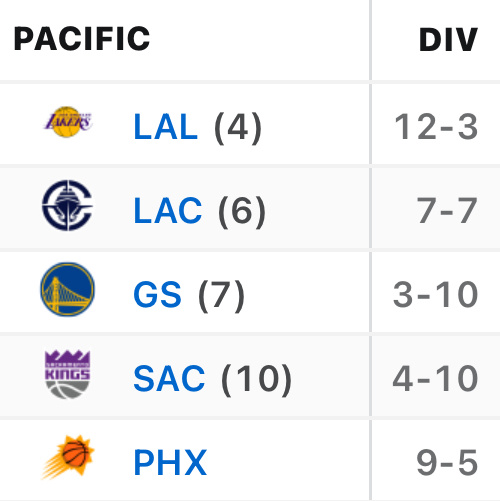This screenshot has width=500, height=501.
Task: Open the PHX team link
Action: pyautogui.click(x=170, y=462)
